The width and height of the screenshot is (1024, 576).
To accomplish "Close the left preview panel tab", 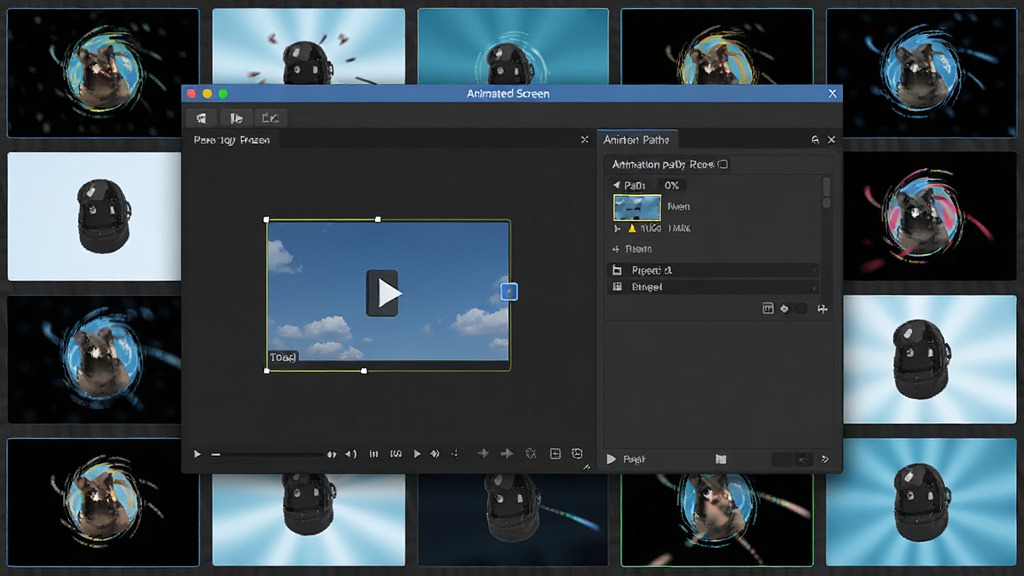I will [584, 140].
